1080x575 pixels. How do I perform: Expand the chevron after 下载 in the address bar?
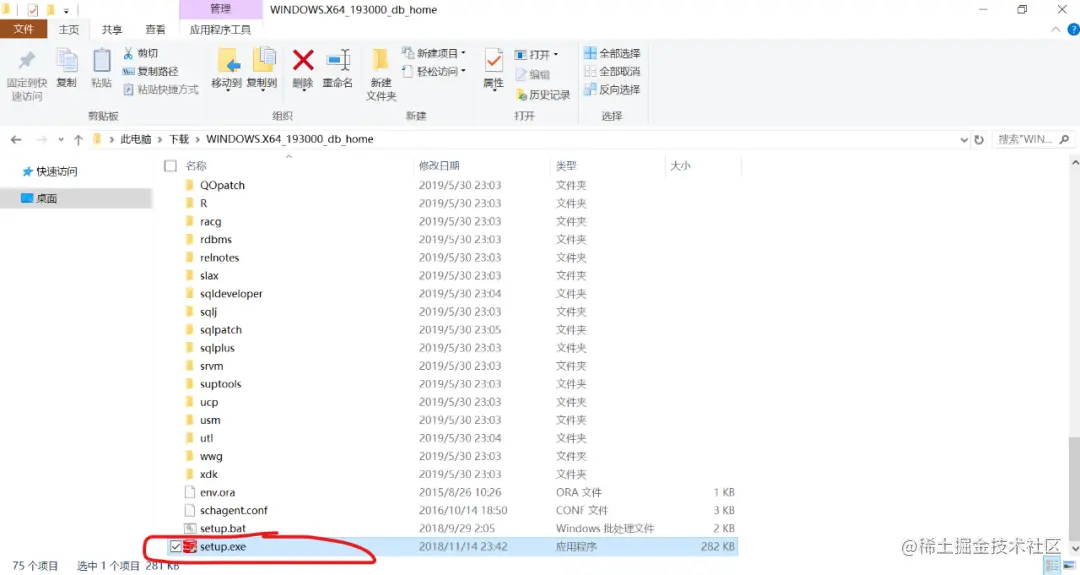click(198, 139)
